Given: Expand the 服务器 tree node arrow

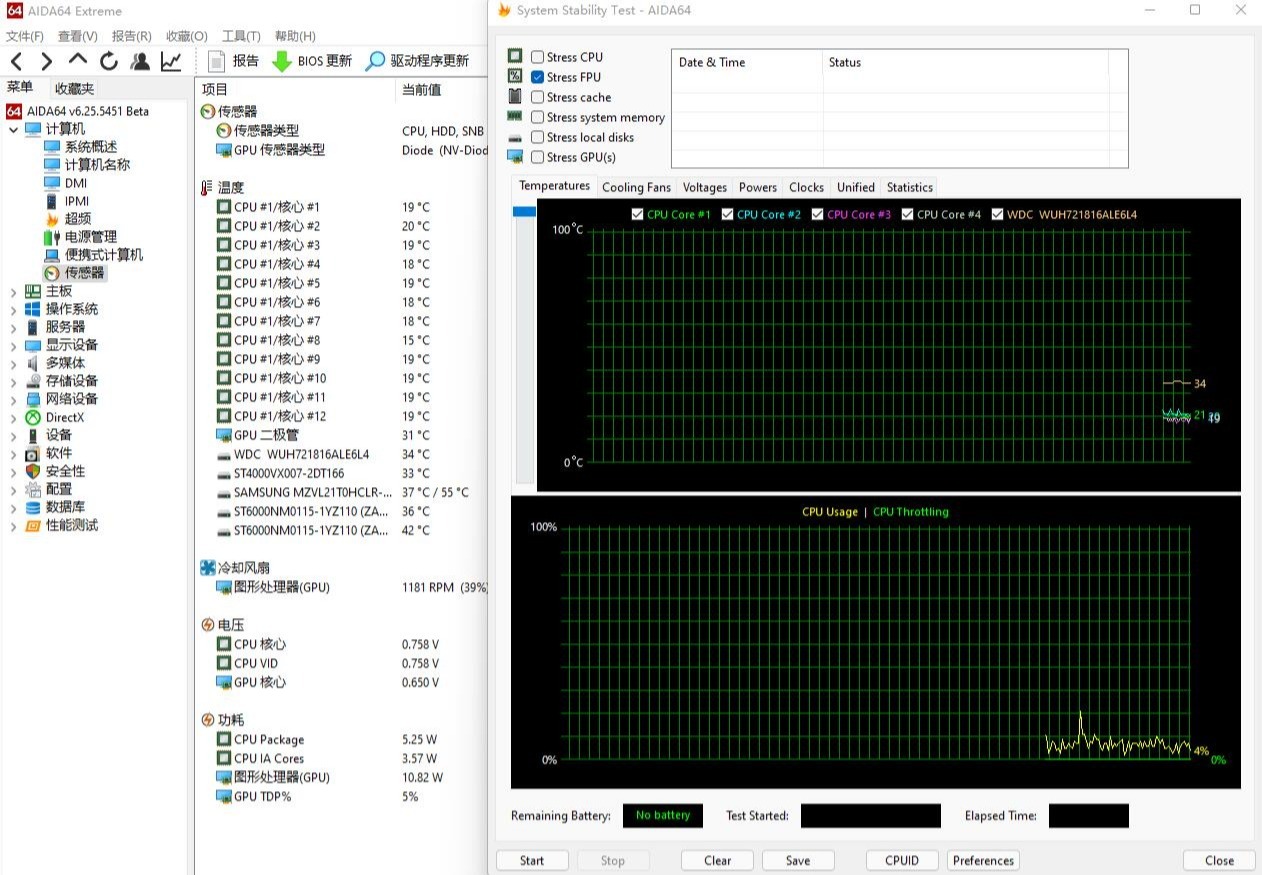Looking at the screenshot, I should tap(13, 327).
